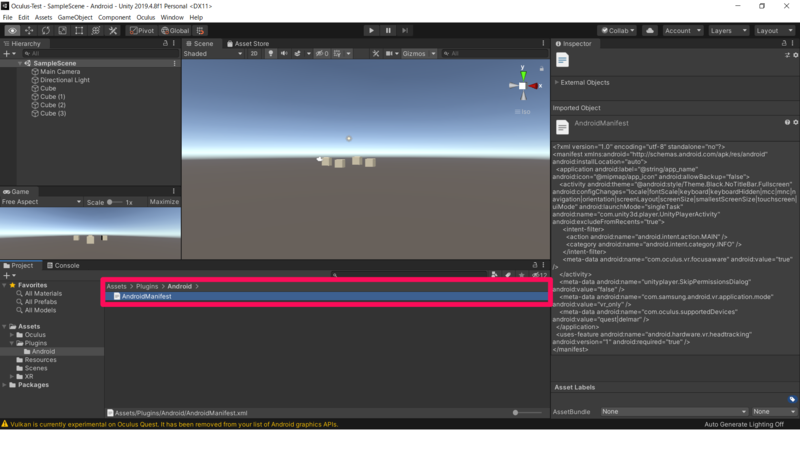This screenshot has width=800, height=472.
Task: Open the Free Aspect dropdown in Game view
Action: pos(41,202)
